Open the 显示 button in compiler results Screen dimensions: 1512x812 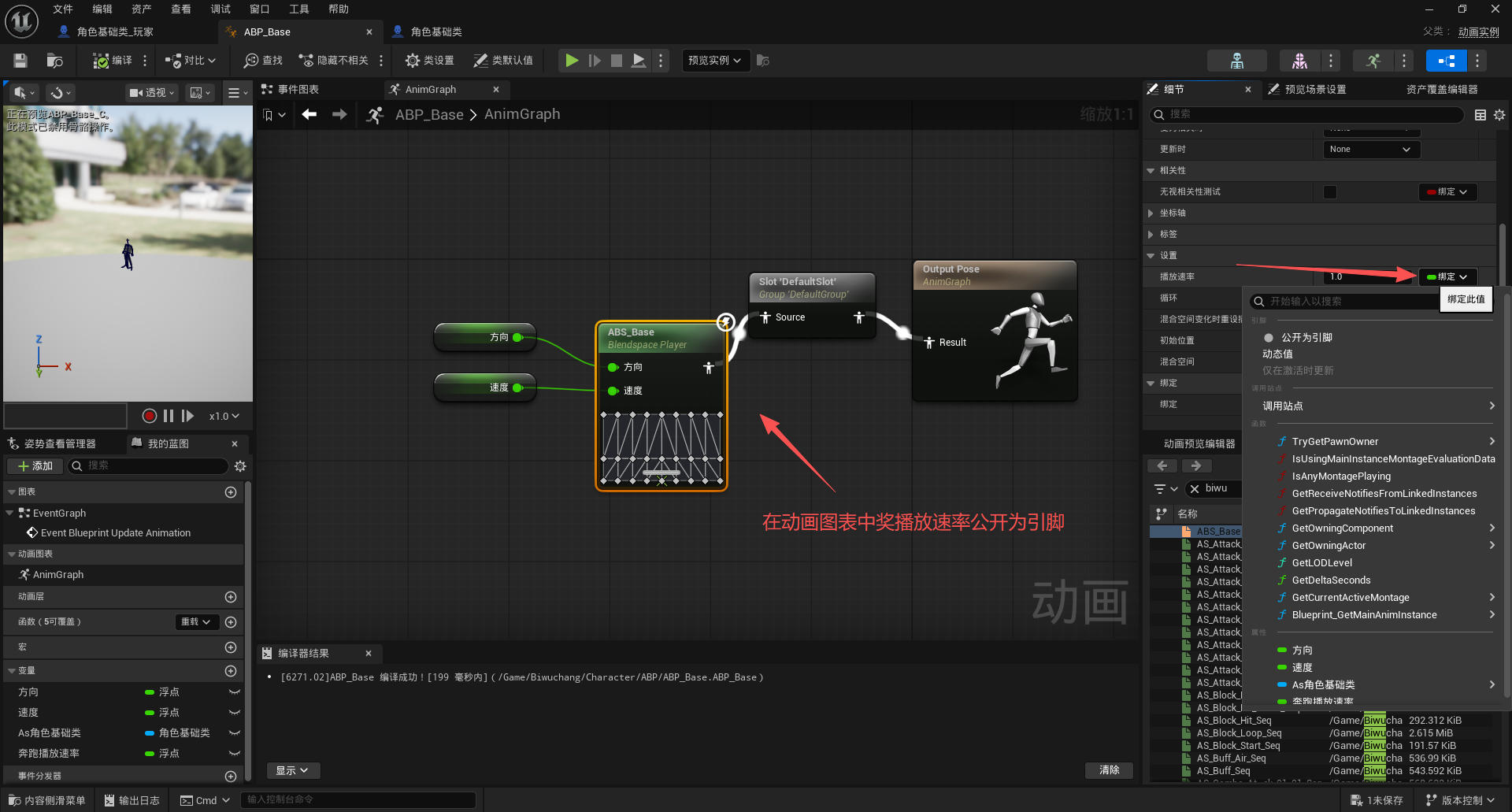(x=291, y=770)
